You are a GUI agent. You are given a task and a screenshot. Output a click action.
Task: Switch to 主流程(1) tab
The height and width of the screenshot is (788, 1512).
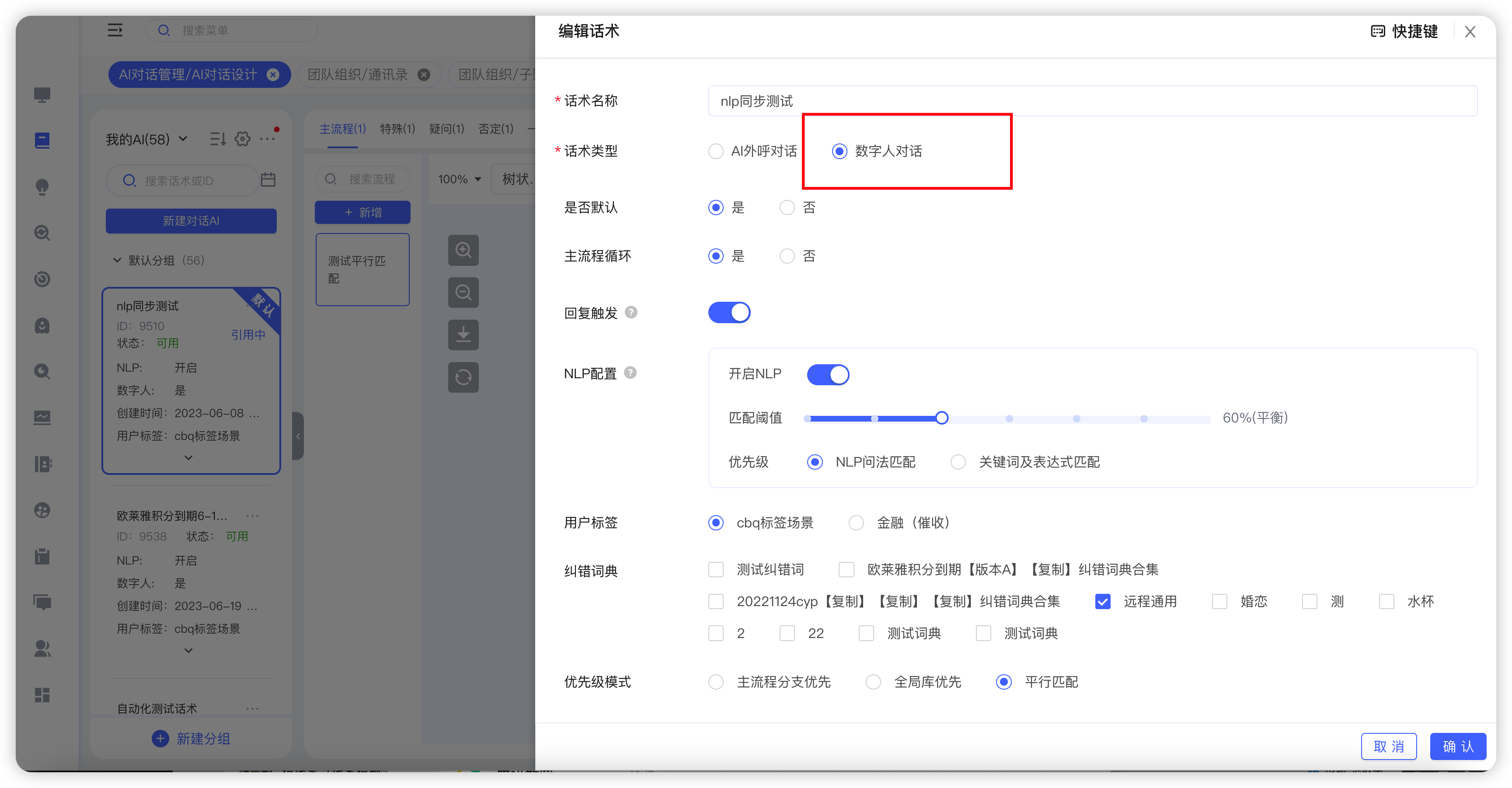tap(343, 129)
